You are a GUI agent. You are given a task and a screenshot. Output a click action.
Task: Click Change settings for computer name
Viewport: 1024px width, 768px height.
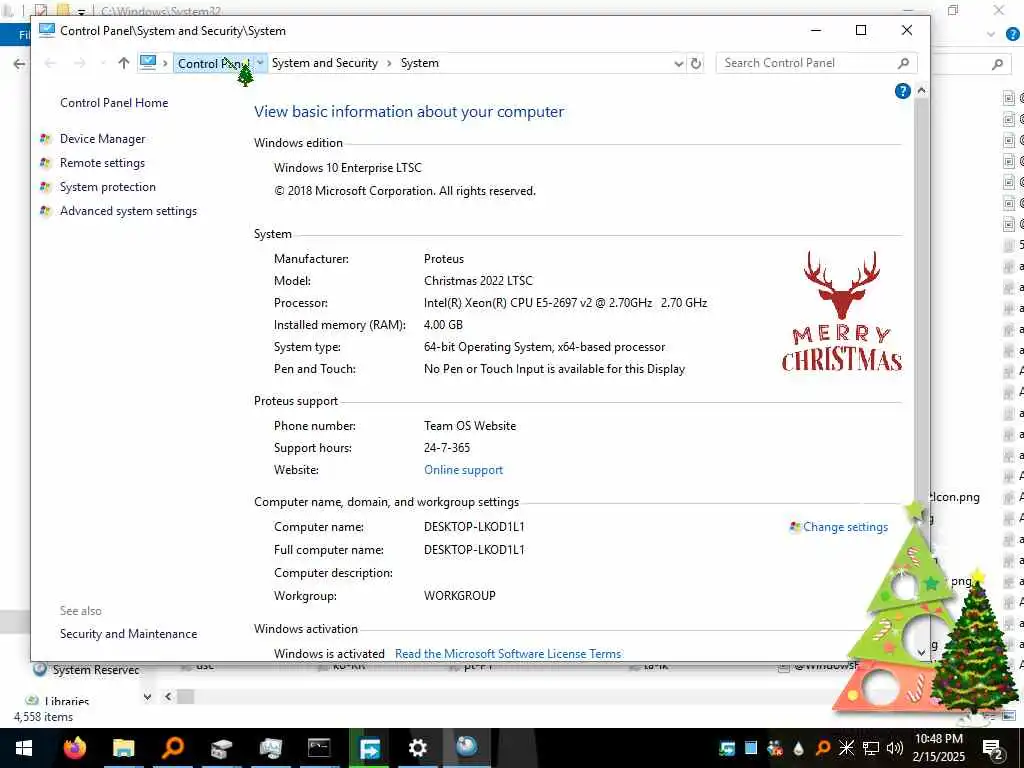[846, 527]
